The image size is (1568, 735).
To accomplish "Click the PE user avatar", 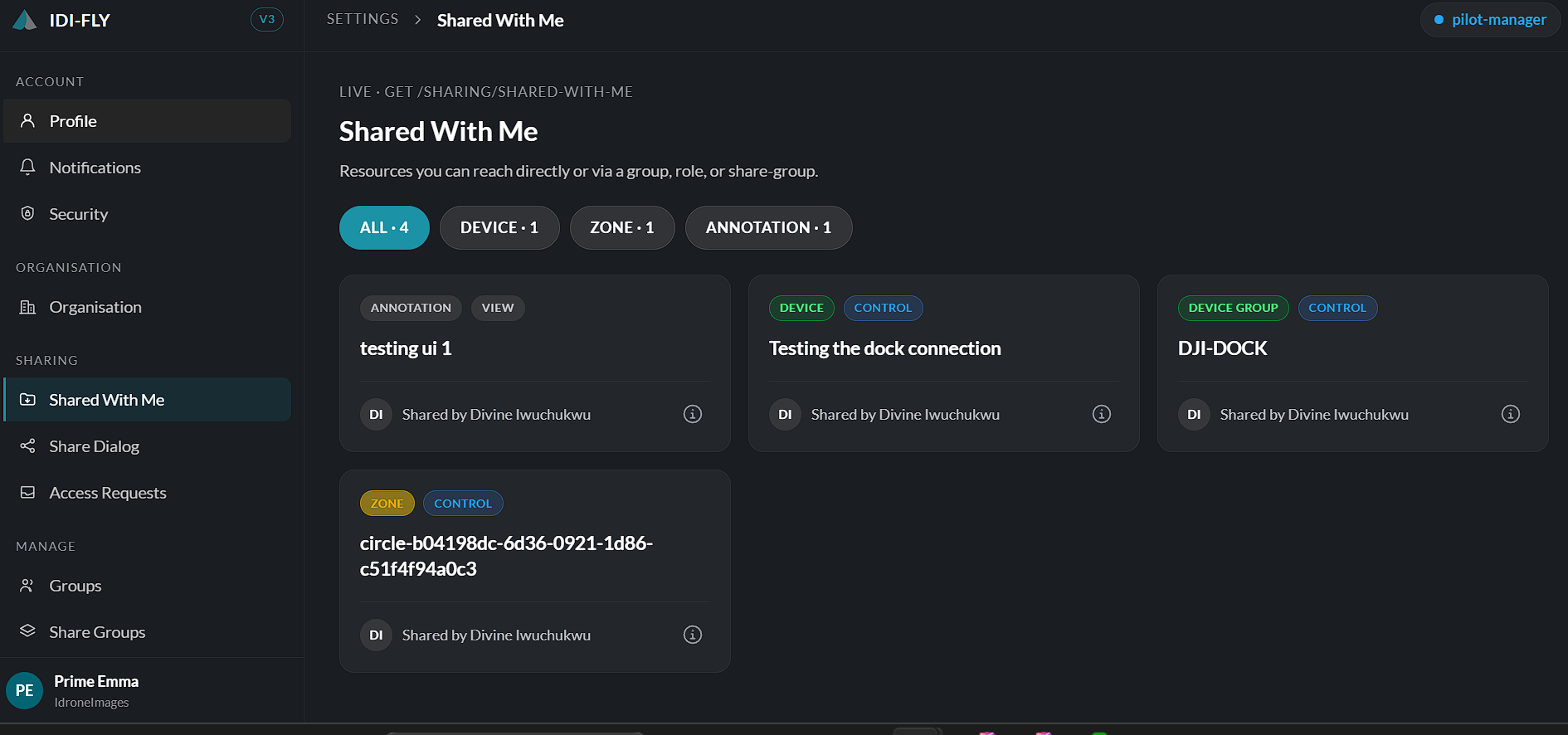I will [x=25, y=690].
